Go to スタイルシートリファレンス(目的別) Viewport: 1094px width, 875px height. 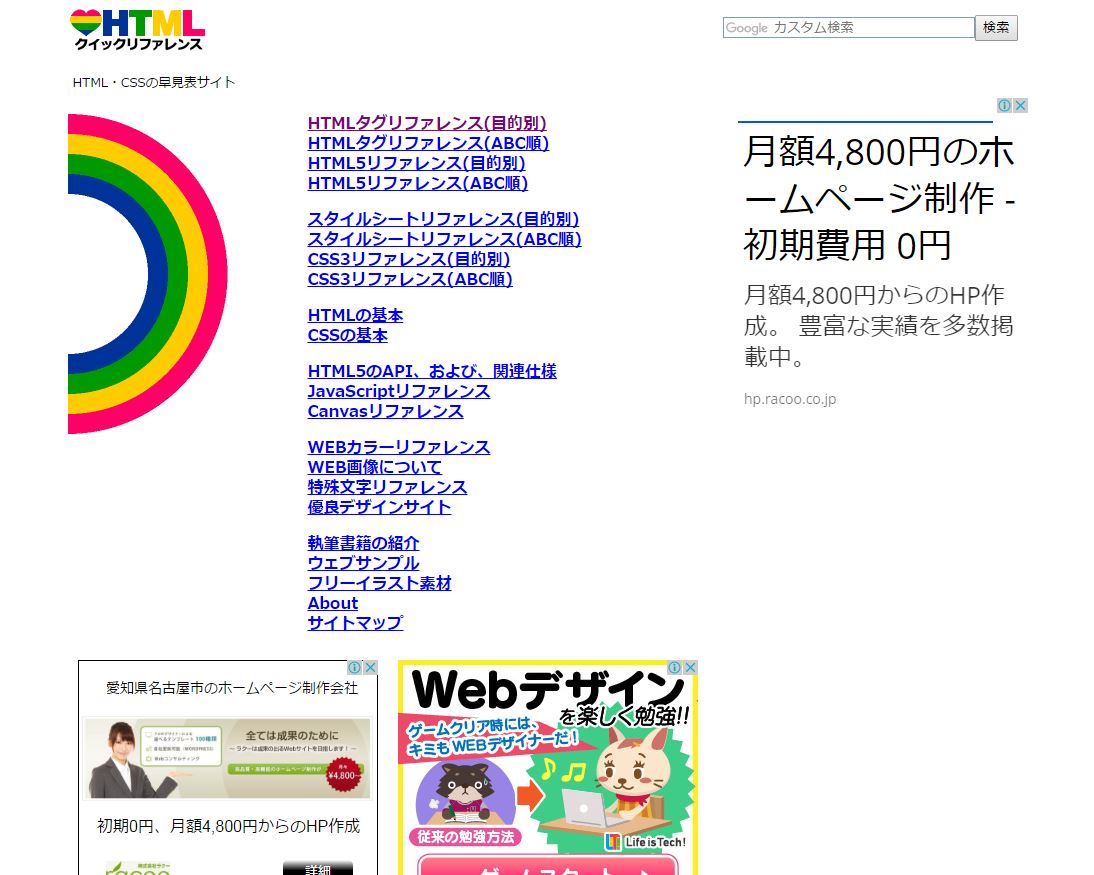tap(443, 219)
